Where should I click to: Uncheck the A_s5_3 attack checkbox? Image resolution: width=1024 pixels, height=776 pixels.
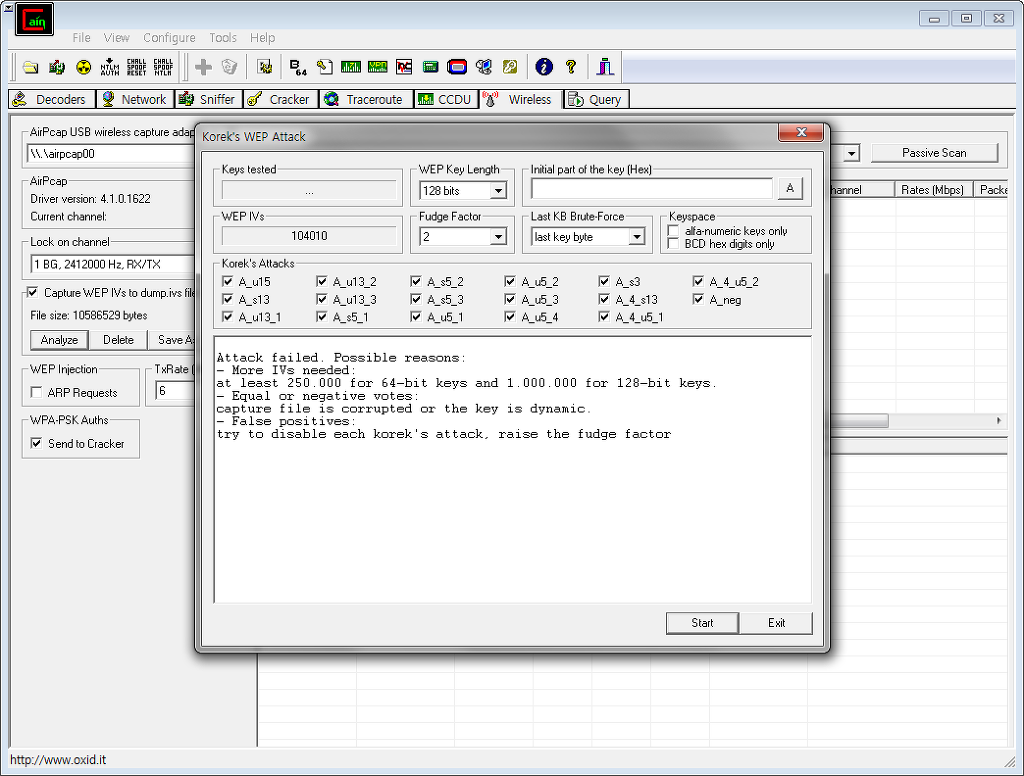point(416,299)
